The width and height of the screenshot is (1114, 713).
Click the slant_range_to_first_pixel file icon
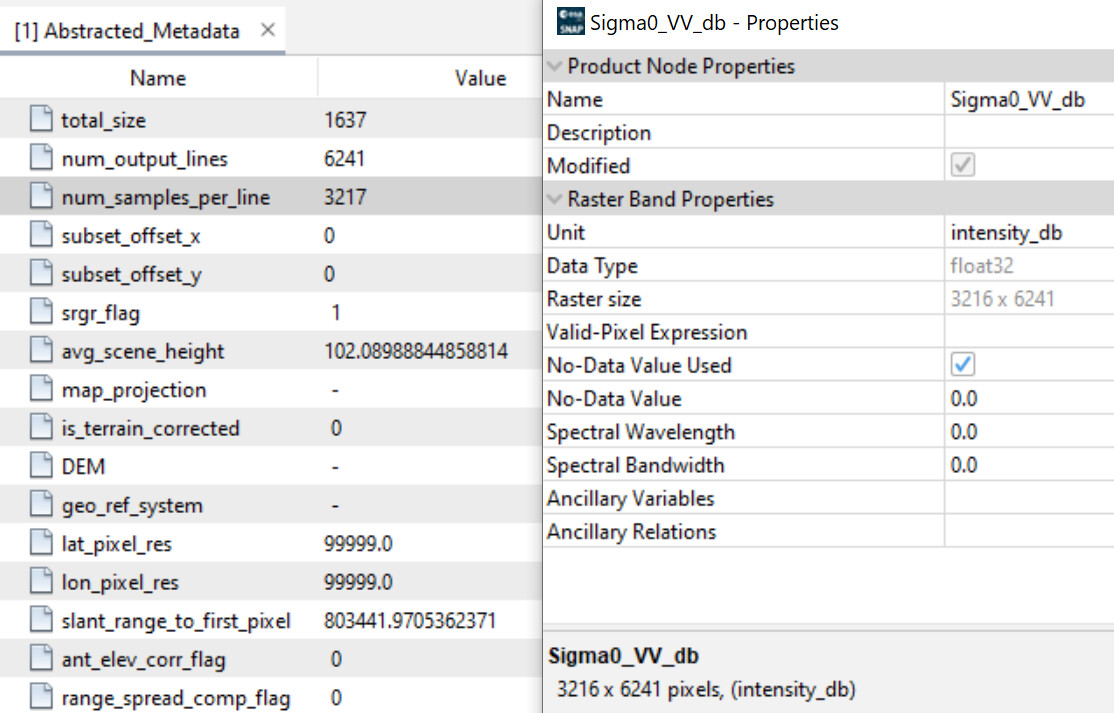(x=41, y=619)
